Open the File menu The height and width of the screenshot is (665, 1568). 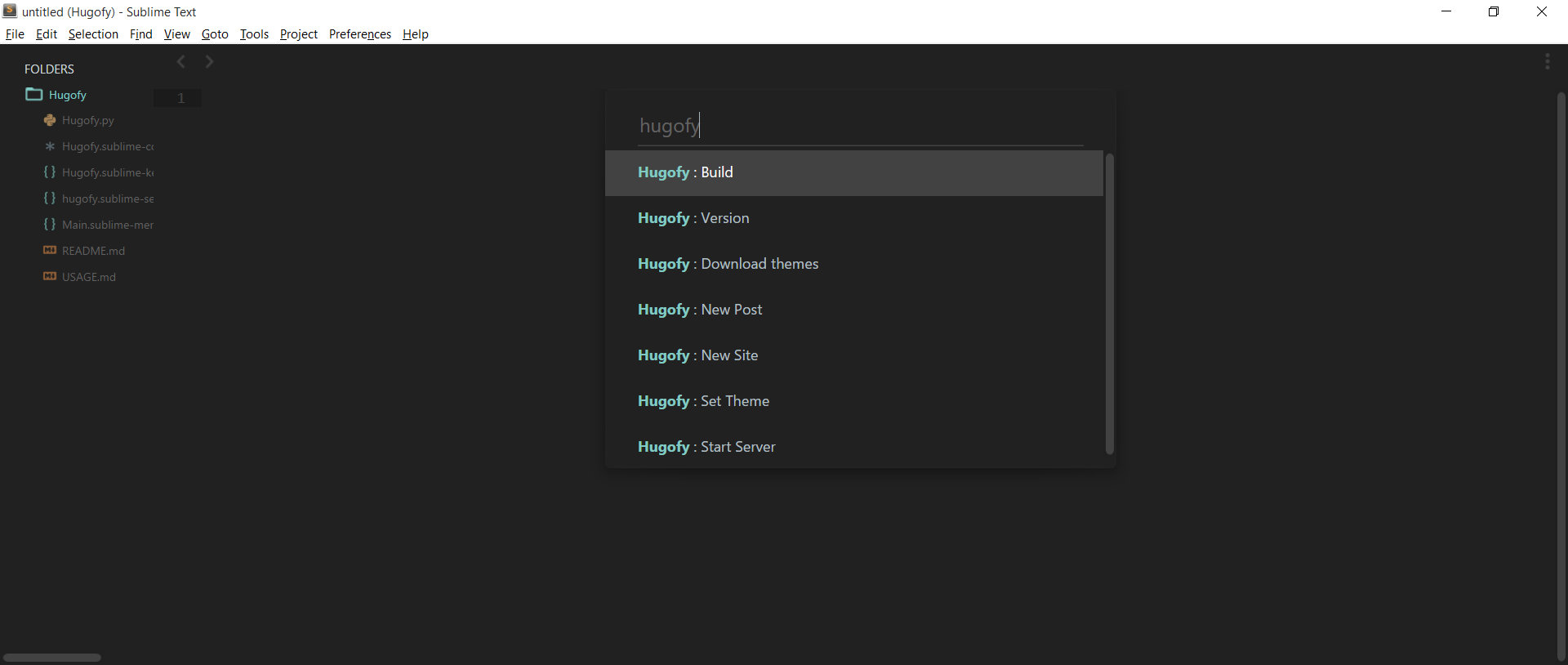[15, 34]
